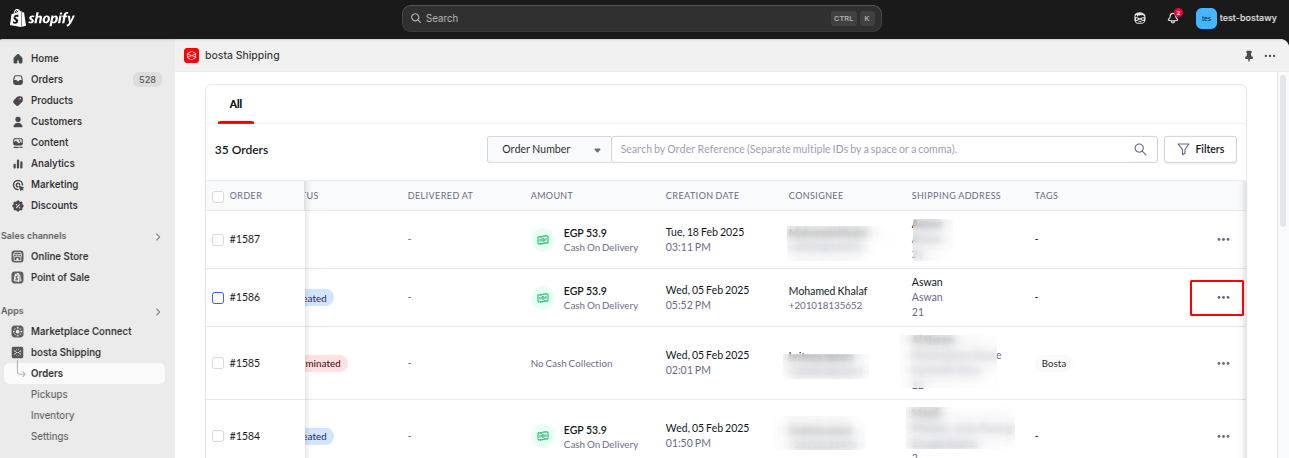Viewport: 1289px width, 458px height.
Task: Open Pickups under bosta Shipping
Action: pyautogui.click(x=49, y=394)
